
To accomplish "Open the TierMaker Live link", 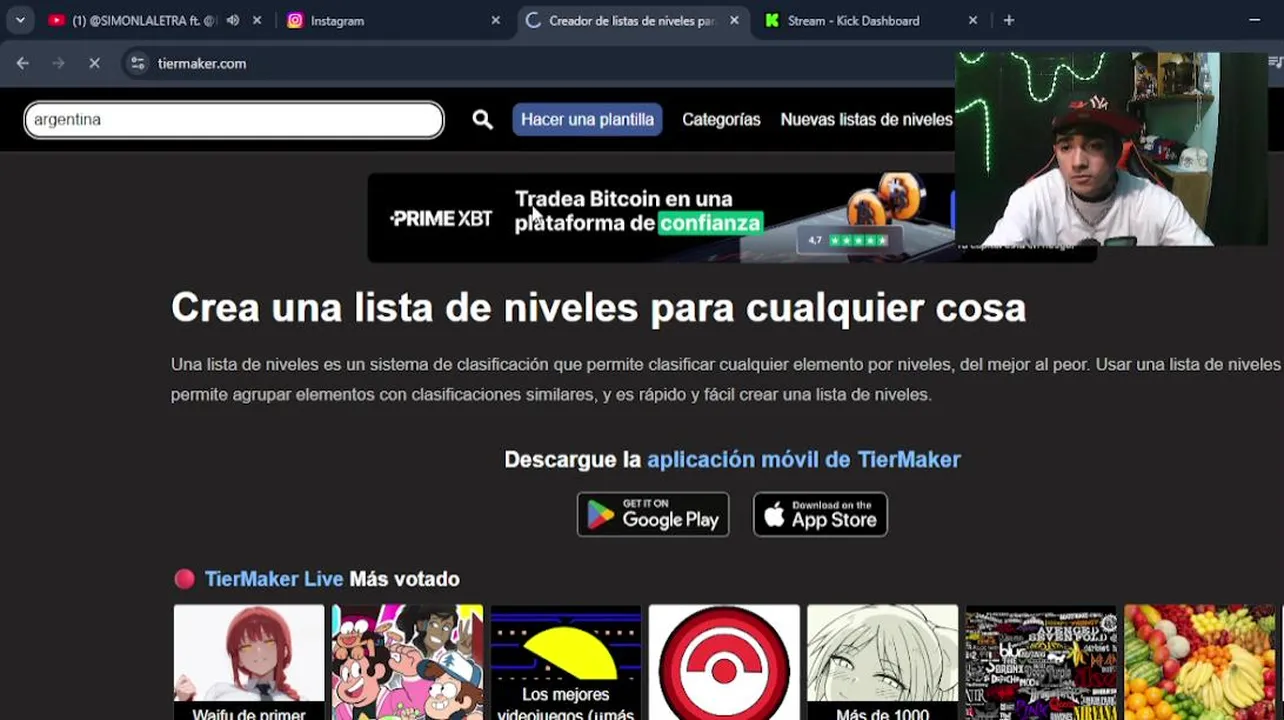I will point(274,579).
